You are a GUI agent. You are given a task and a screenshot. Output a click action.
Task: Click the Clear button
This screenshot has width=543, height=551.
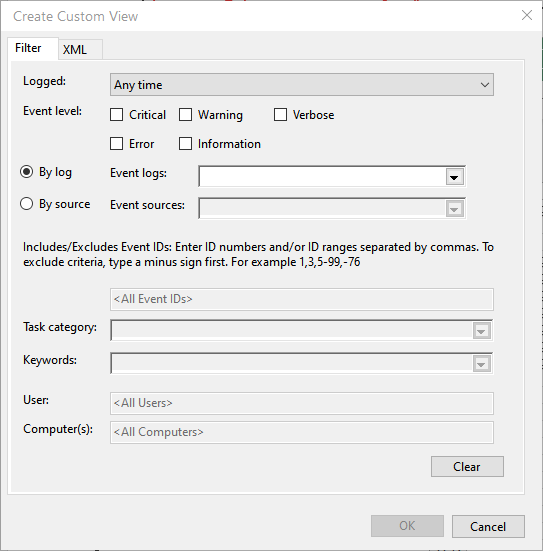tap(467, 467)
